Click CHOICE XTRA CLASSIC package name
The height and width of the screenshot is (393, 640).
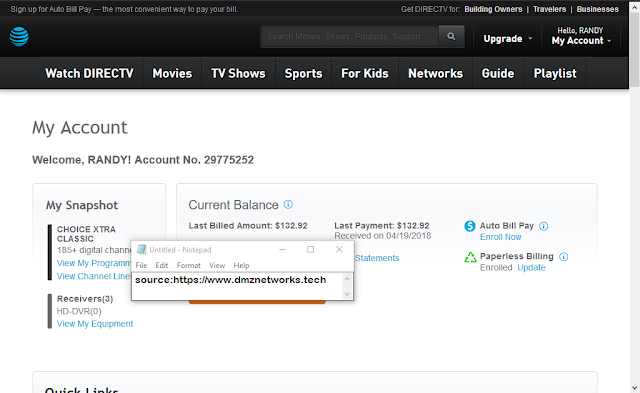86,234
